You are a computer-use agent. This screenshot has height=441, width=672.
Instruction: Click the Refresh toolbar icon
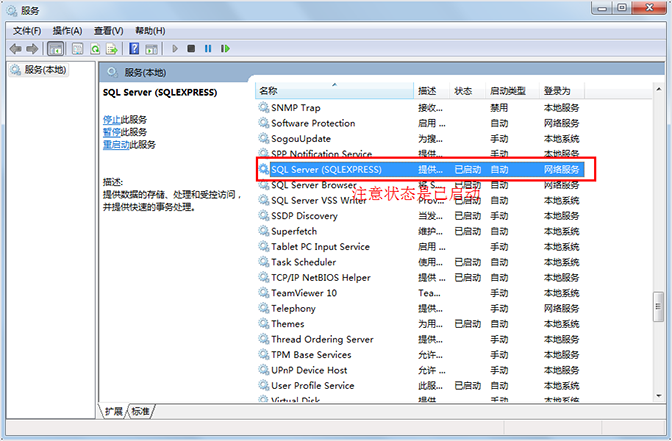pos(96,48)
